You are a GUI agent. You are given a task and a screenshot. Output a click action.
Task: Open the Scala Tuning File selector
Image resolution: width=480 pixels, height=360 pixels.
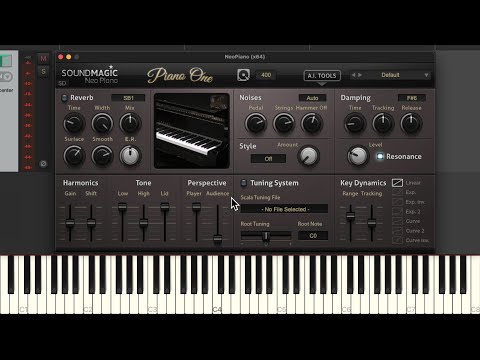[284, 209]
